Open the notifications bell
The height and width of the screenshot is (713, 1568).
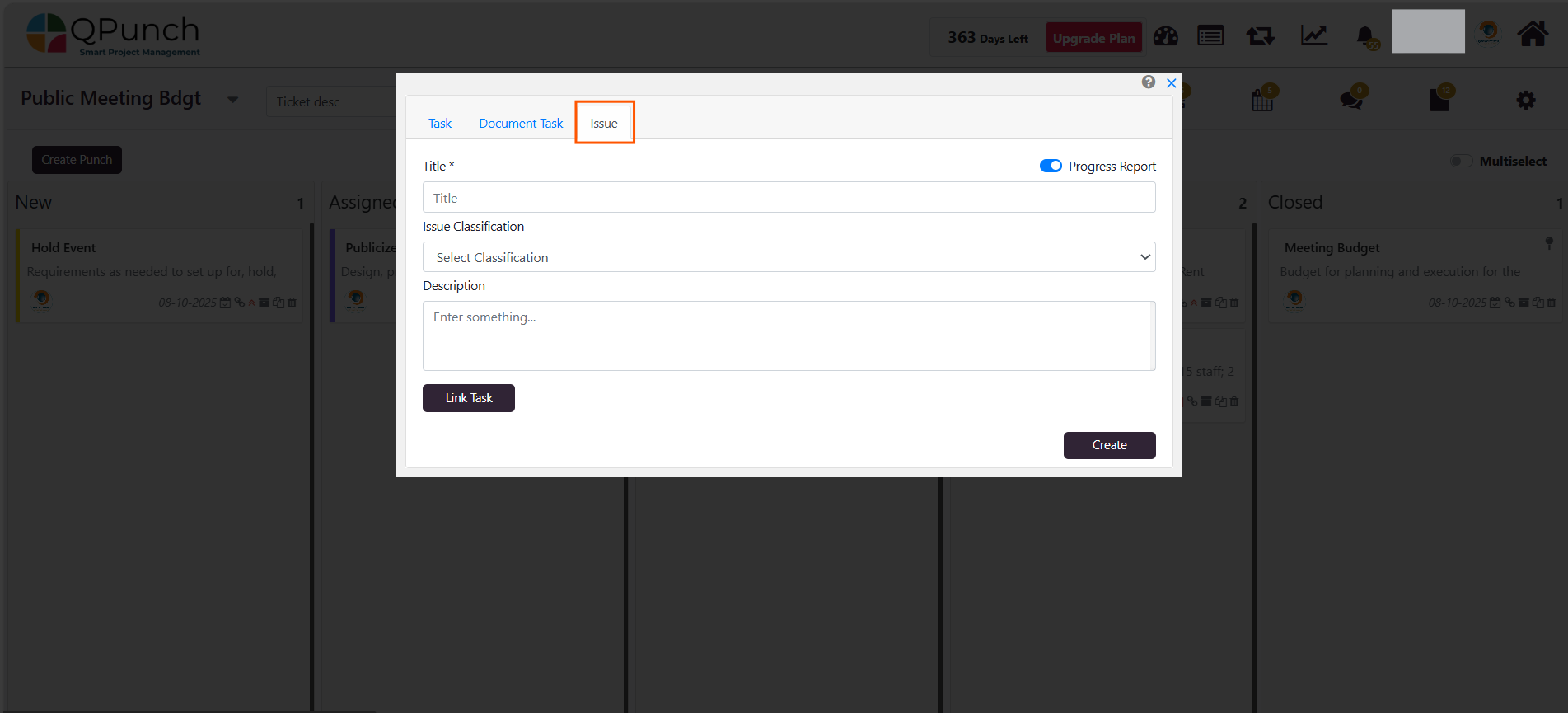(1364, 36)
